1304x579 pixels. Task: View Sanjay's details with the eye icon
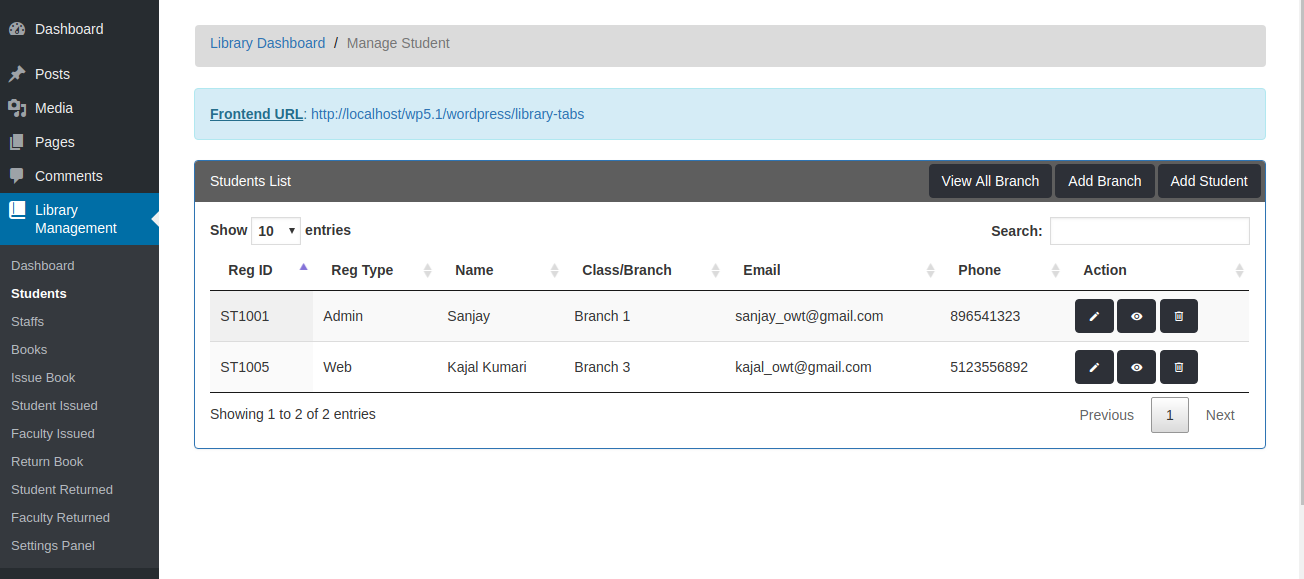1136,316
